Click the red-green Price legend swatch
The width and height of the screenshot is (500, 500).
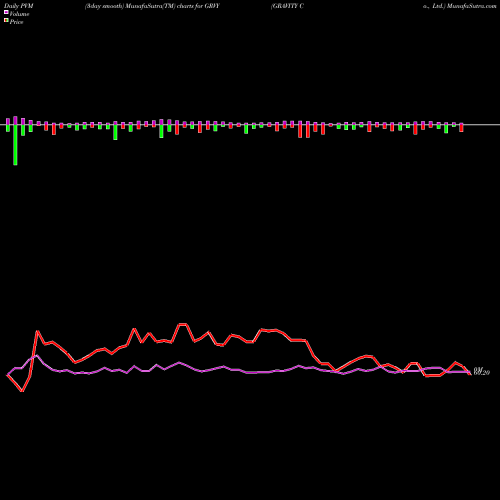[x=6, y=21]
